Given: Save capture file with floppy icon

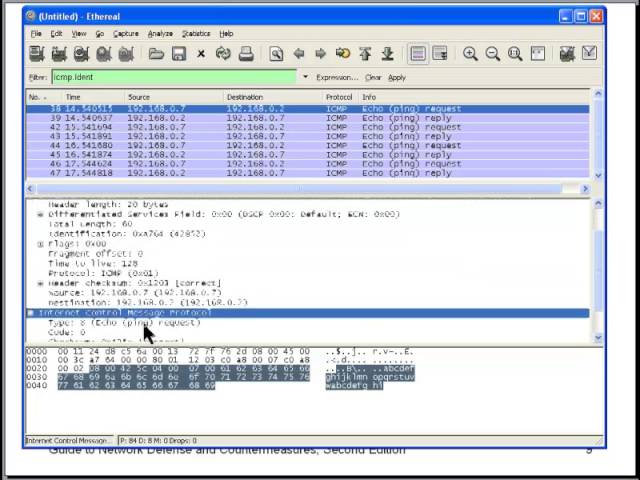Looking at the screenshot, I should click(179, 54).
